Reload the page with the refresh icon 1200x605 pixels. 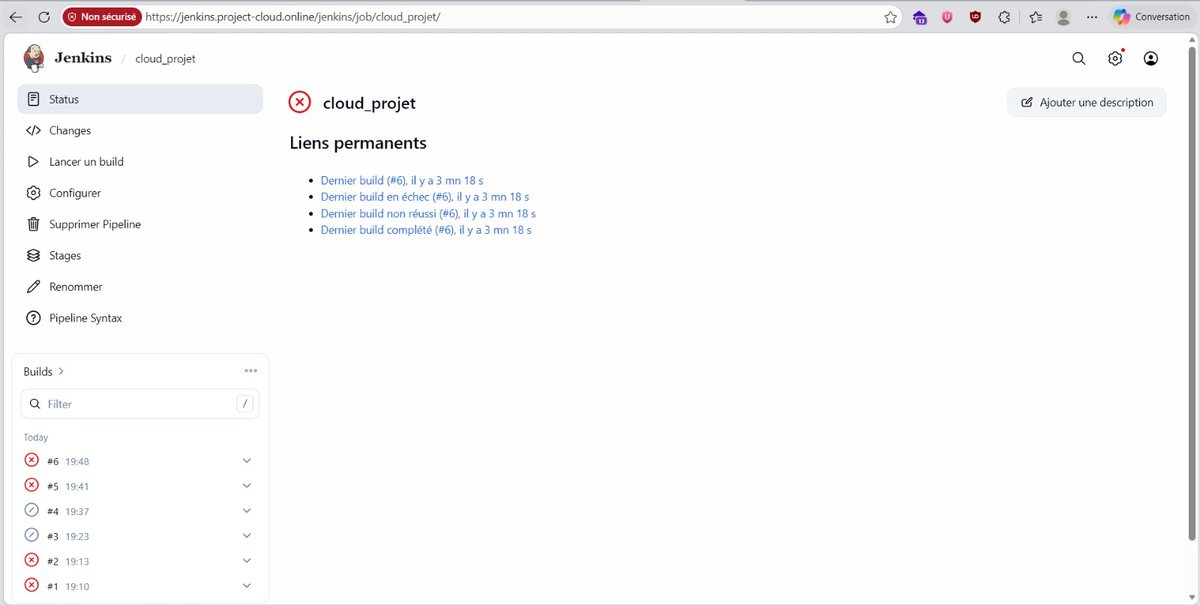[x=44, y=17]
